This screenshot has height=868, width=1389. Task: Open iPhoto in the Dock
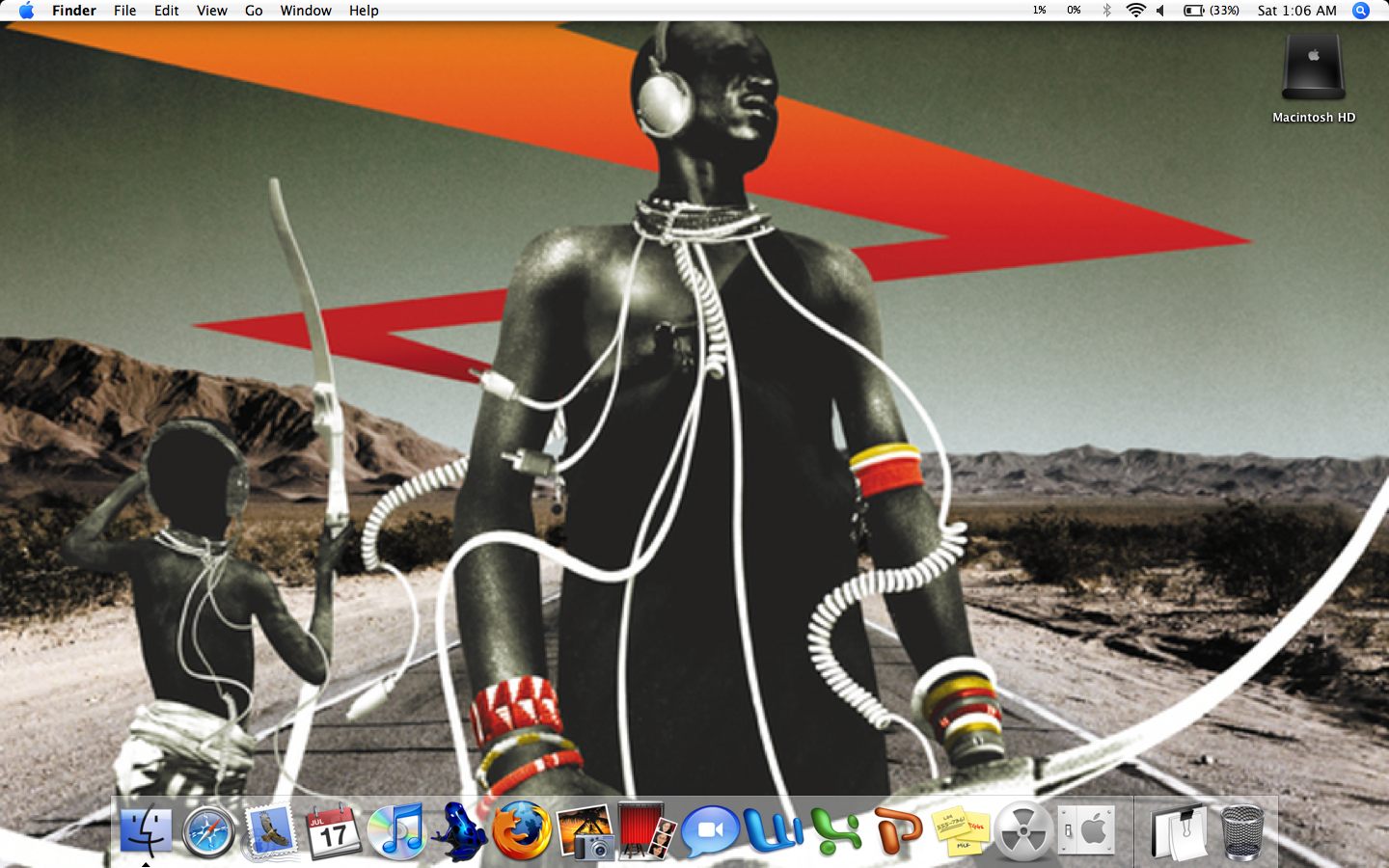click(x=585, y=831)
